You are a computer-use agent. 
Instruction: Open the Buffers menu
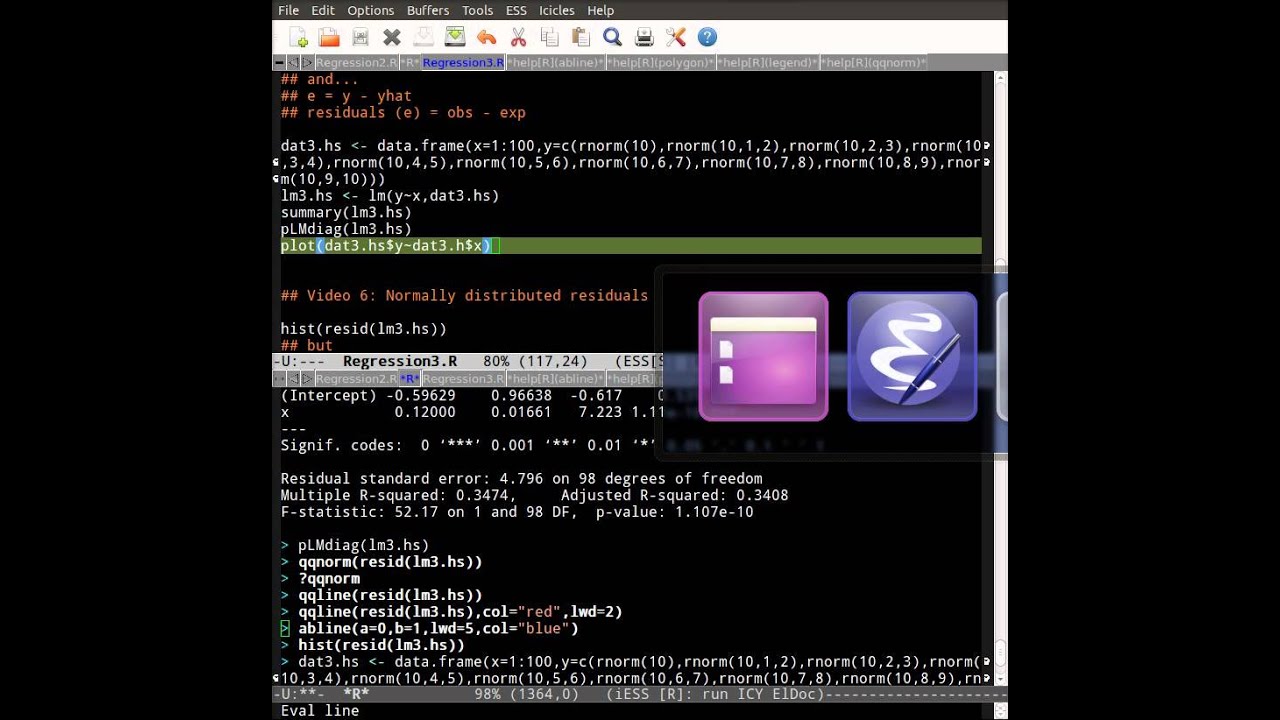(x=428, y=10)
